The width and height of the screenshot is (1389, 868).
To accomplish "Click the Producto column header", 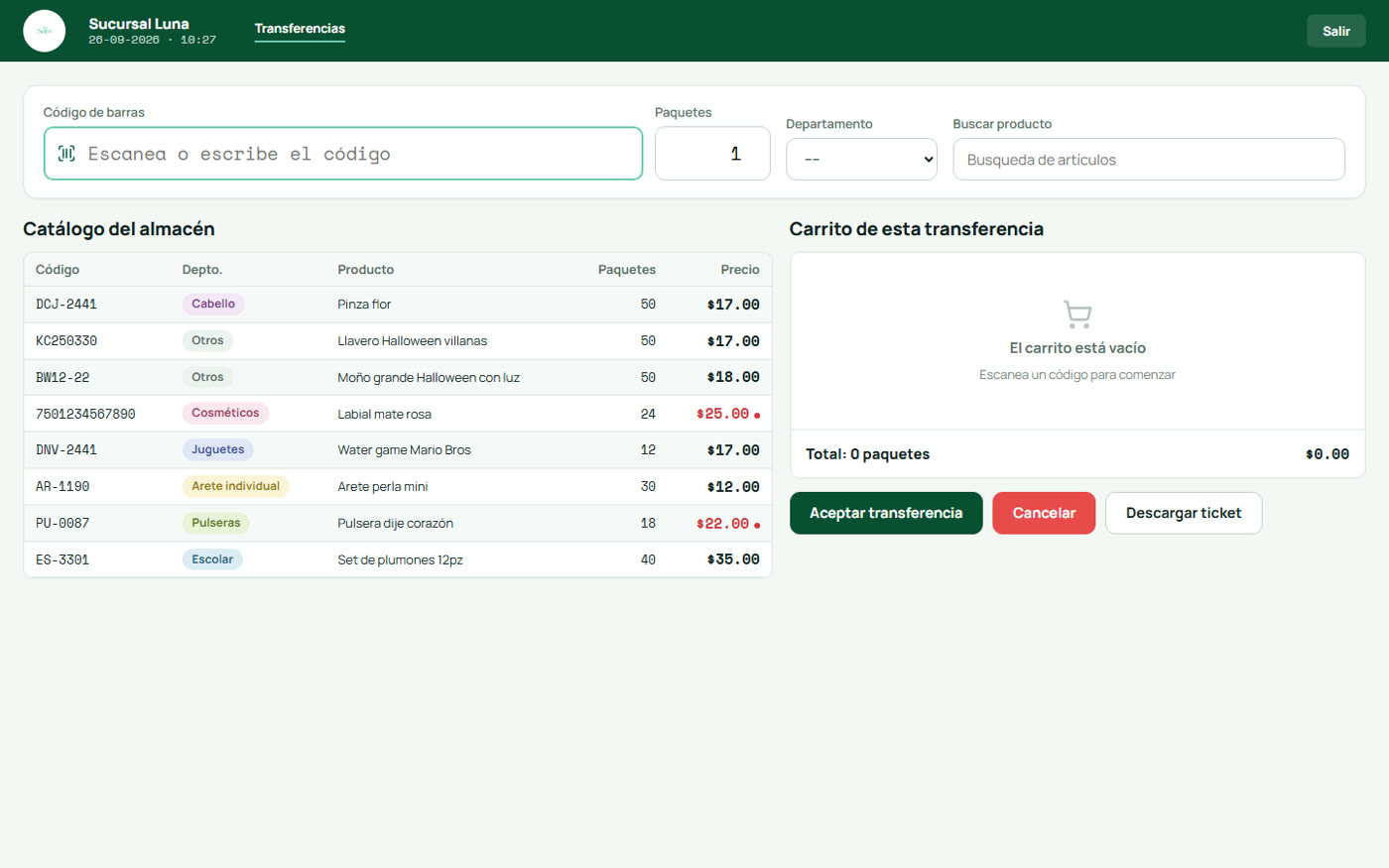I will point(365,270).
